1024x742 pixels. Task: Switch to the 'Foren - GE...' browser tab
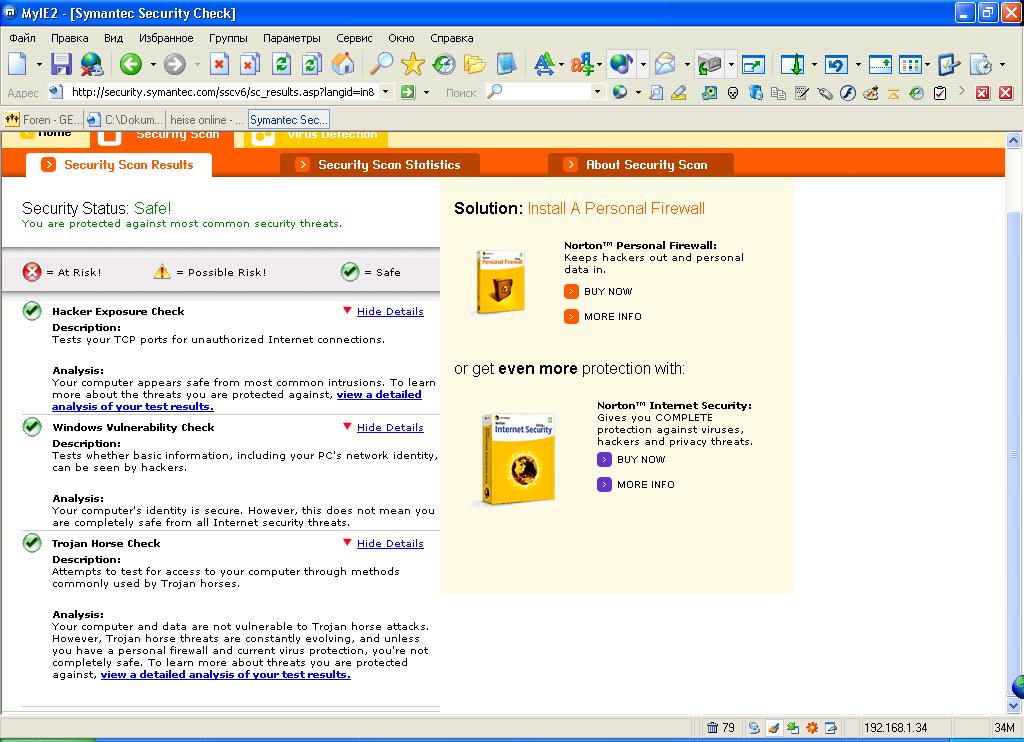[43, 120]
